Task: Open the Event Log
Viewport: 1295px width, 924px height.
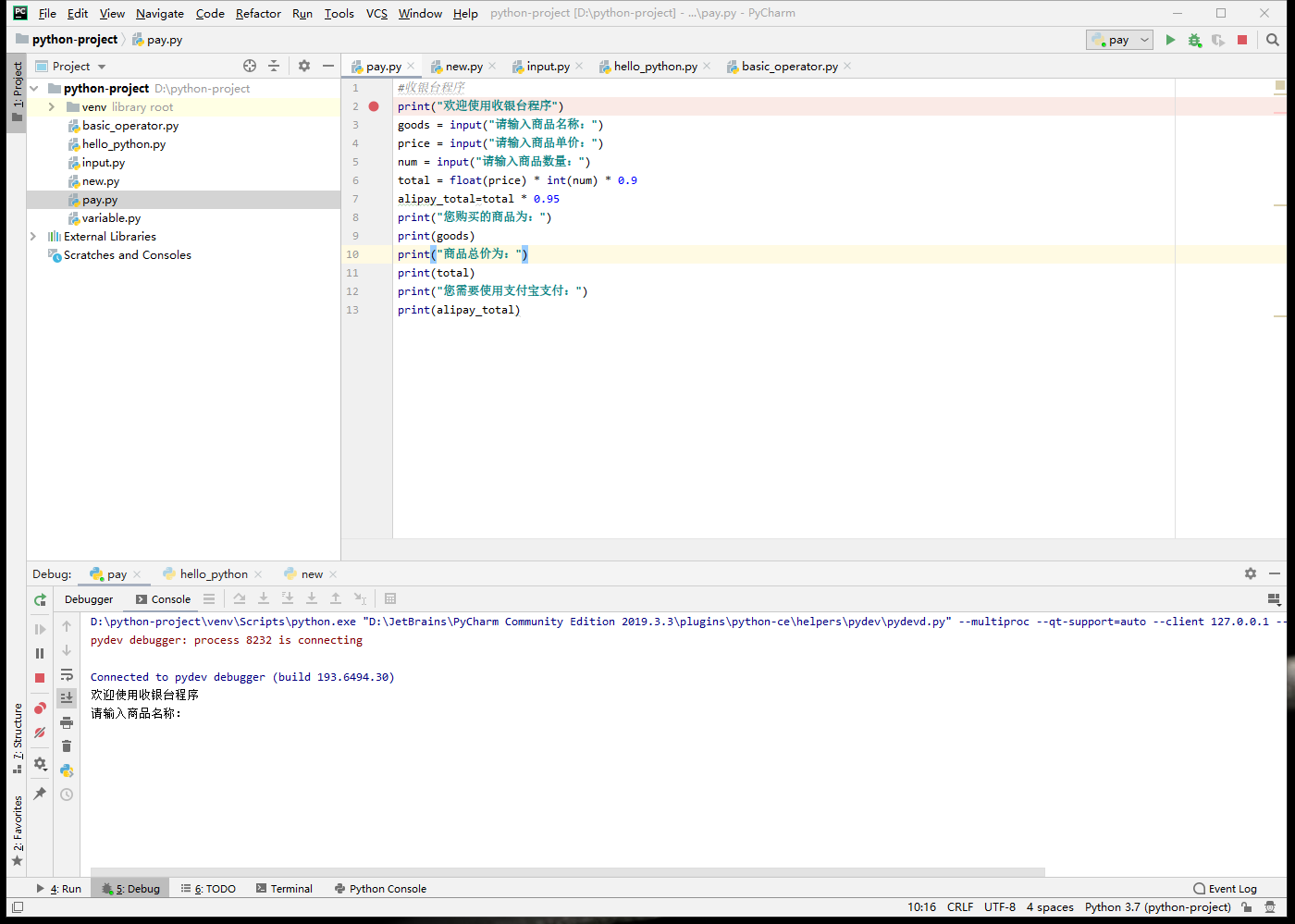Action: [1226, 889]
